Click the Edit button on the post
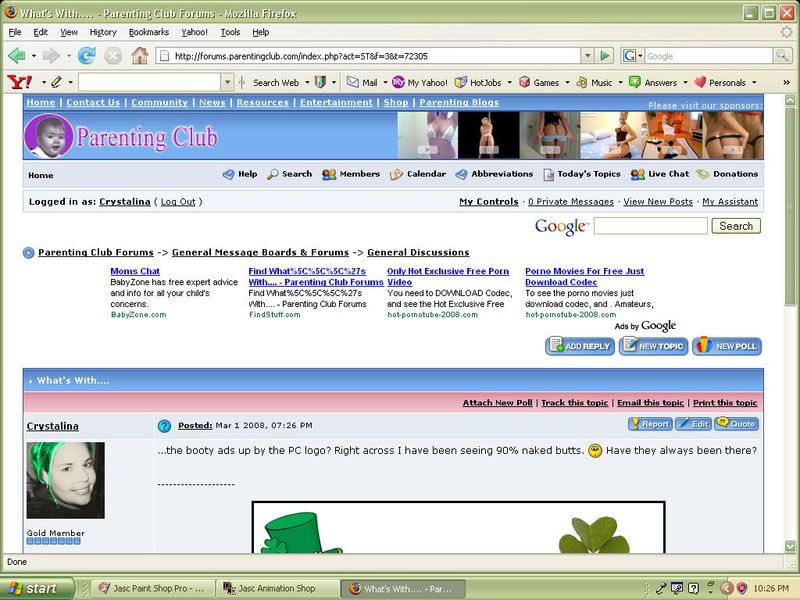 [x=694, y=424]
